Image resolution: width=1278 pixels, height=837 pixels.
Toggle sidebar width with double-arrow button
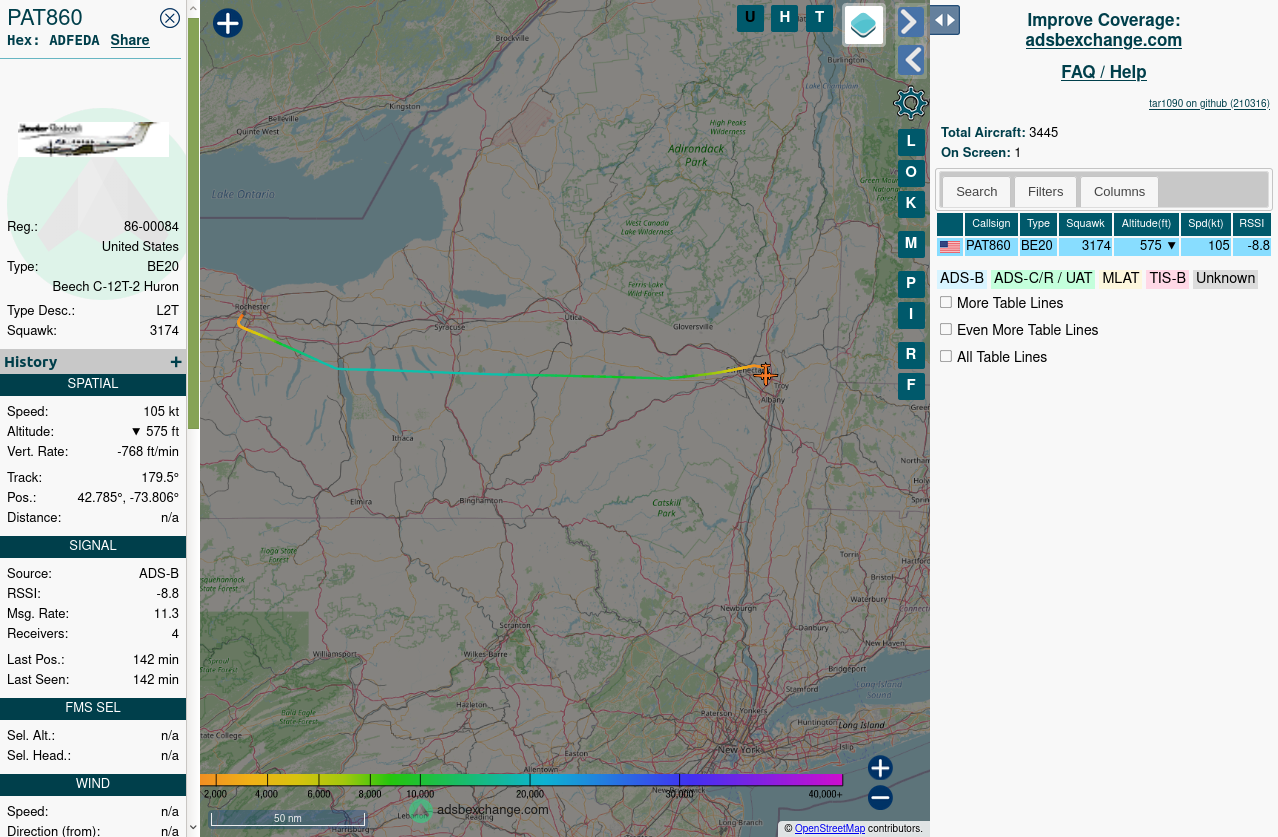tap(945, 20)
